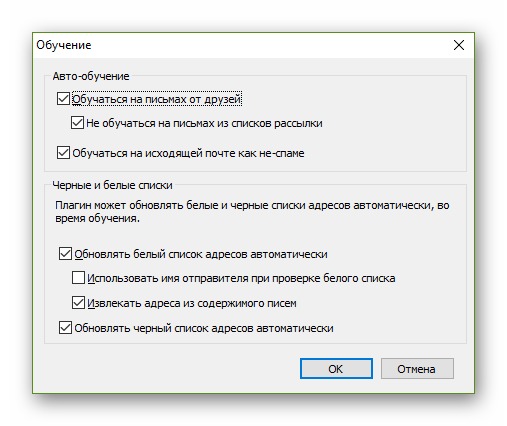The height and width of the screenshot is (426, 507).
Task: Click the label text 'Обновлять черный список адресов автоматически'
Action: pyautogui.click(x=204, y=328)
